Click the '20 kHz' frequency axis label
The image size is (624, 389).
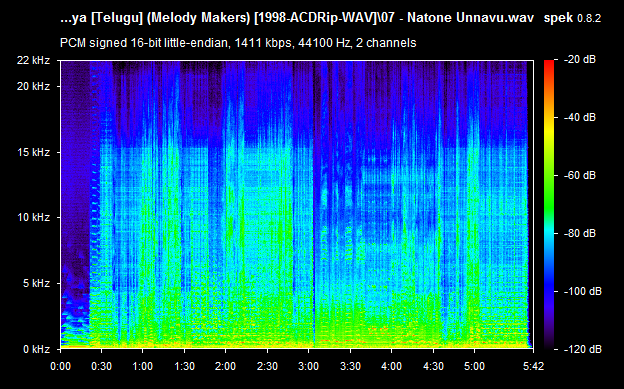tap(33, 86)
